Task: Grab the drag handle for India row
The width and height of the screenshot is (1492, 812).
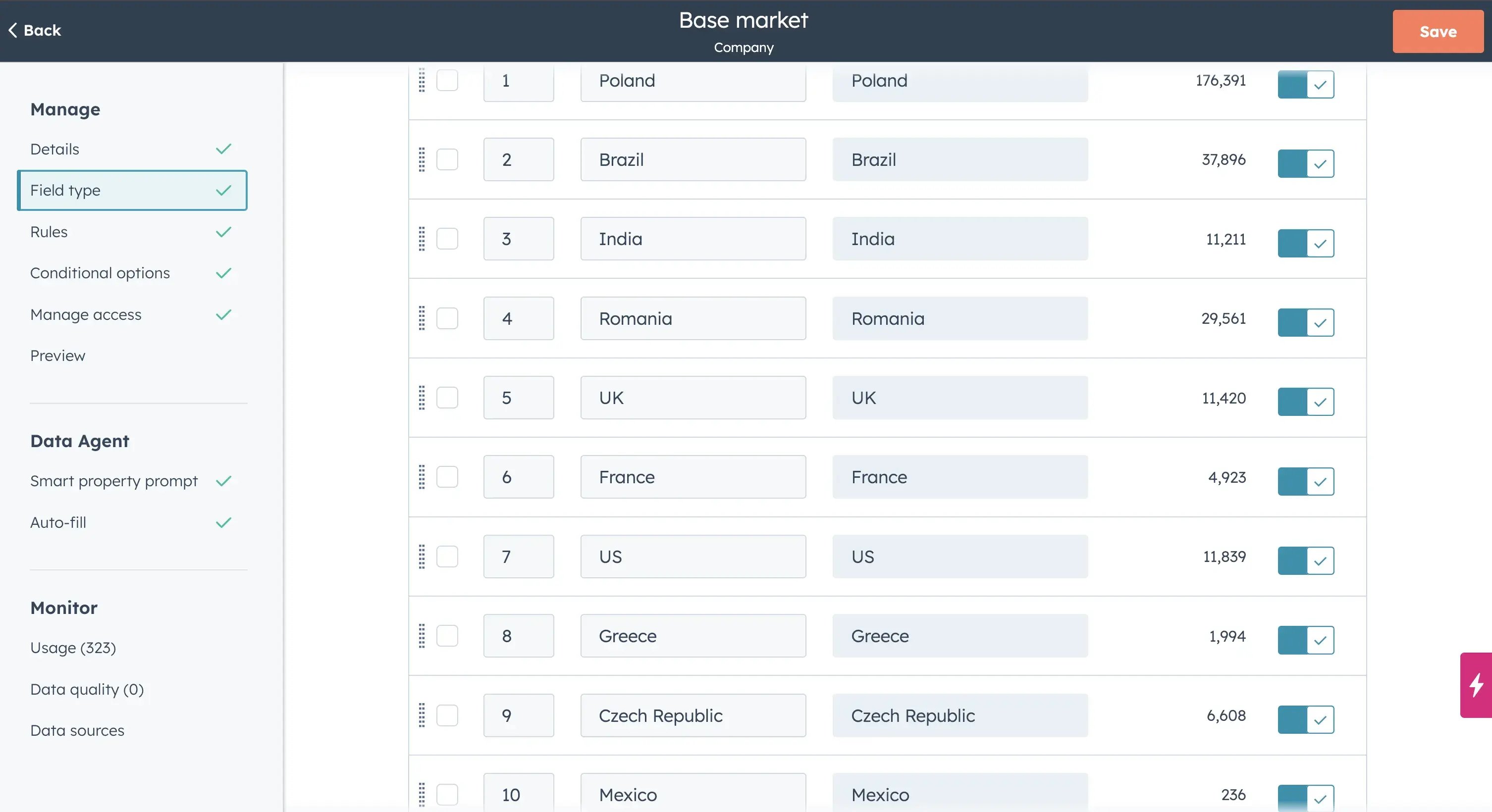Action: pyautogui.click(x=422, y=239)
